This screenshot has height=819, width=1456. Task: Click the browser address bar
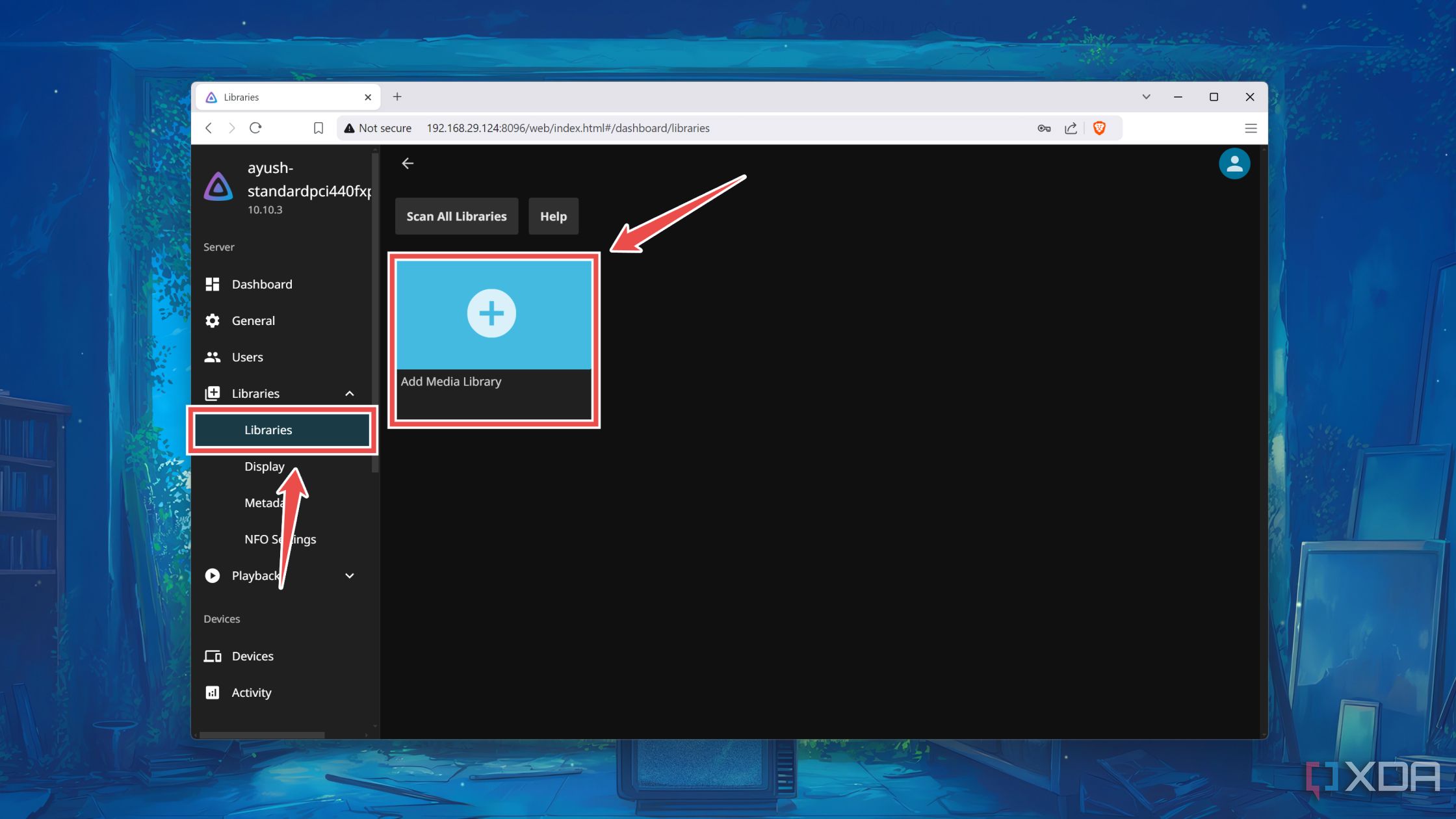click(x=727, y=128)
